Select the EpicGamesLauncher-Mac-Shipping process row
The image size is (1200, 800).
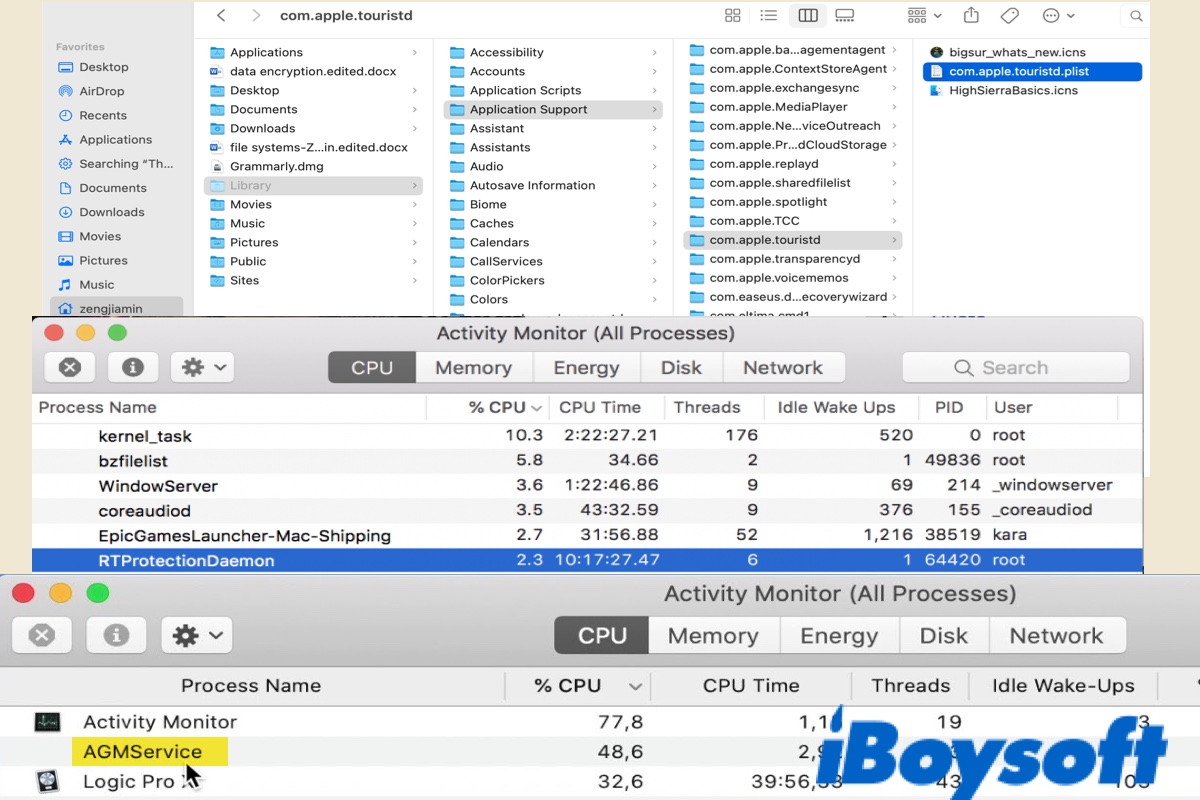coord(588,535)
